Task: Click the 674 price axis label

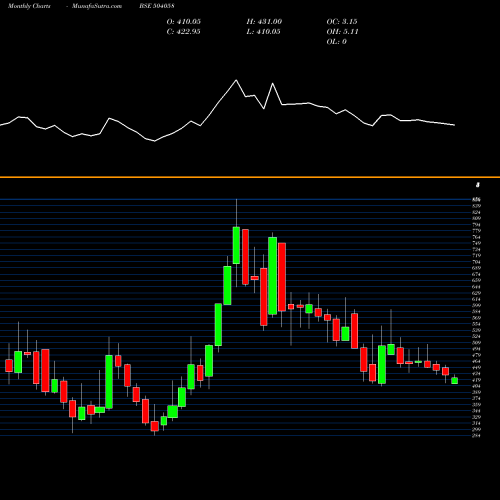Action: (x=477, y=274)
